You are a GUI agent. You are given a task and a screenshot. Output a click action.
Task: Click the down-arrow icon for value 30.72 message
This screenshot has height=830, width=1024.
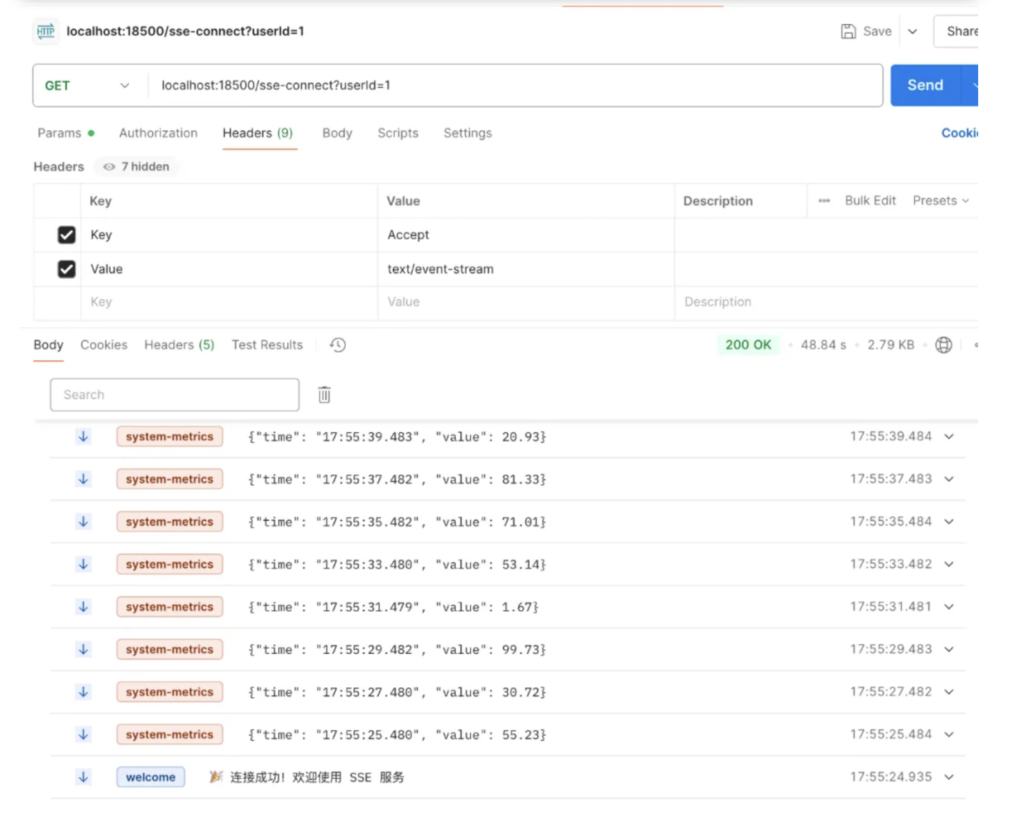point(84,692)
